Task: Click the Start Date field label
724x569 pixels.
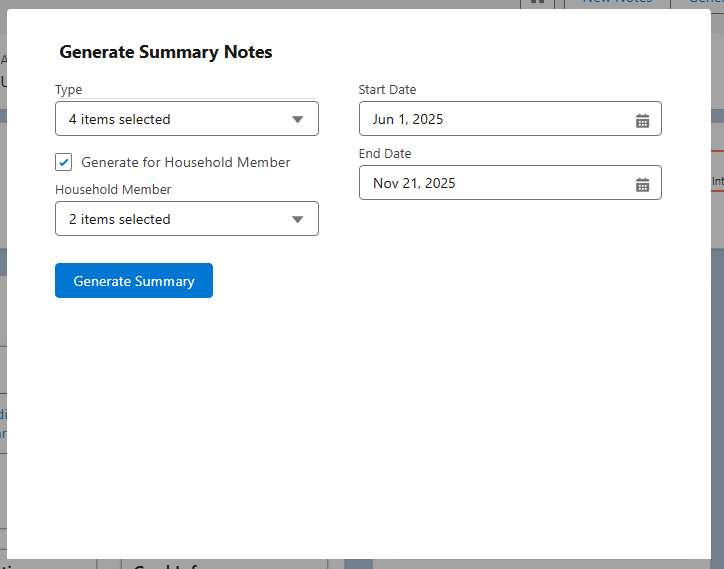Action: click(x=387, y=90)
